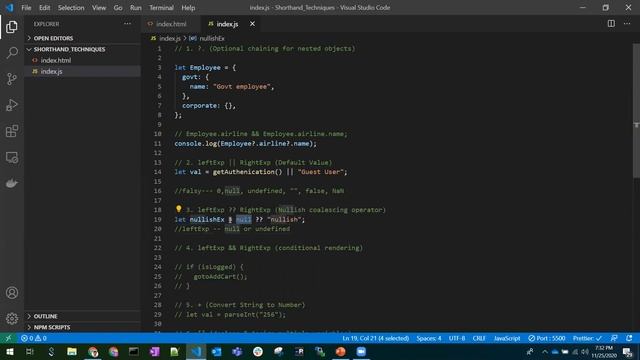Open the Terminal menu

[161, 7]
